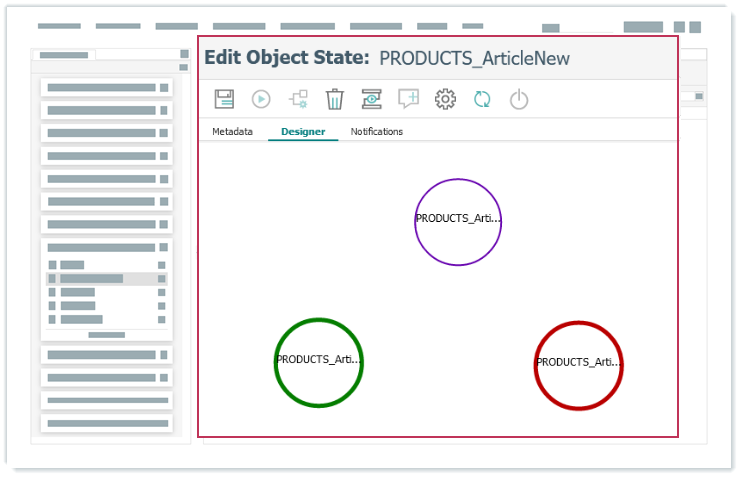The width and height of the screenshot is (741, 478).
Task: Select the green PRODUCTS_Arti state circle
Action: [x=318, y=363]
